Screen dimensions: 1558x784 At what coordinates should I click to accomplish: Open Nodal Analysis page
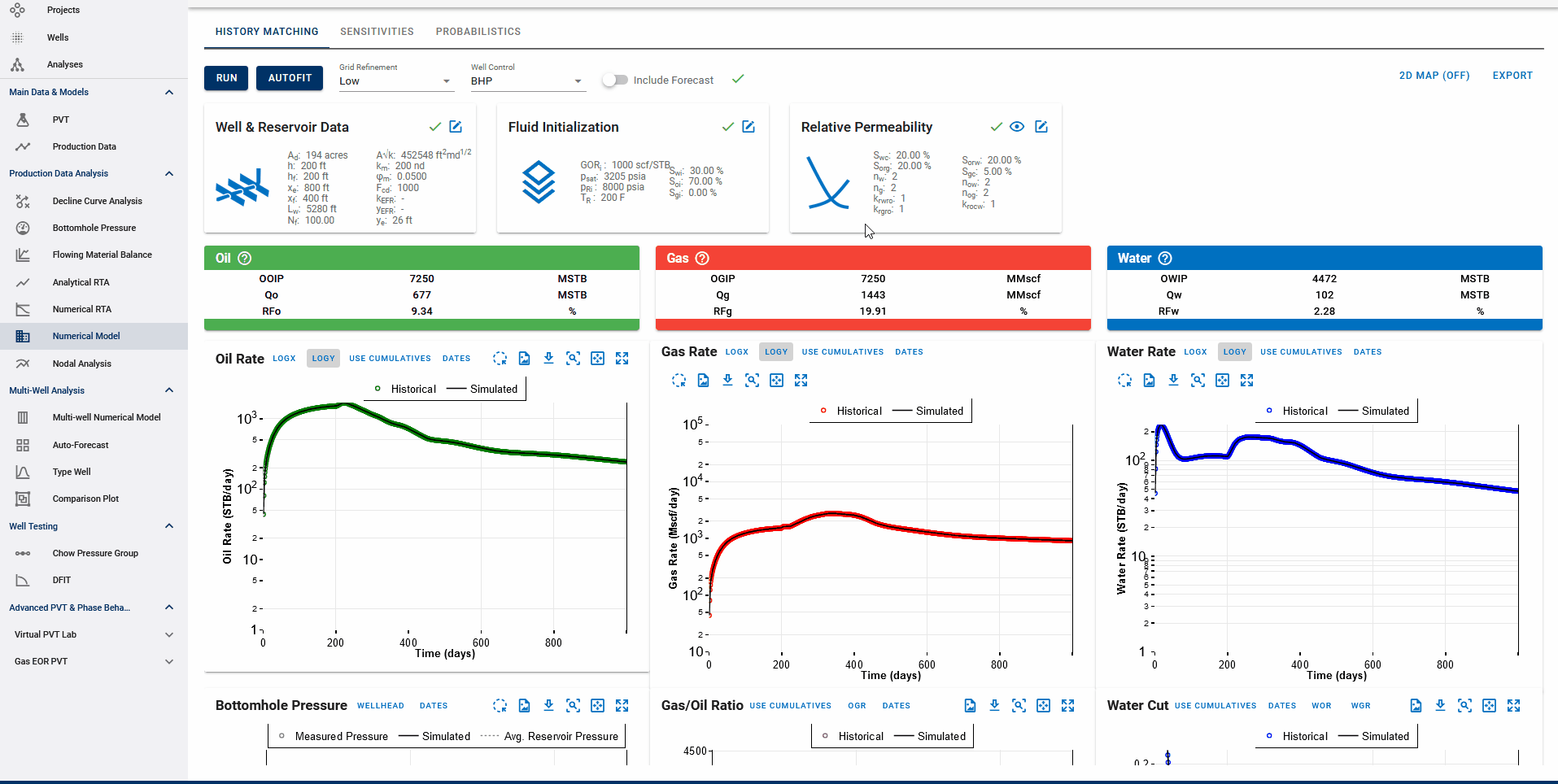tap(81, 364)
